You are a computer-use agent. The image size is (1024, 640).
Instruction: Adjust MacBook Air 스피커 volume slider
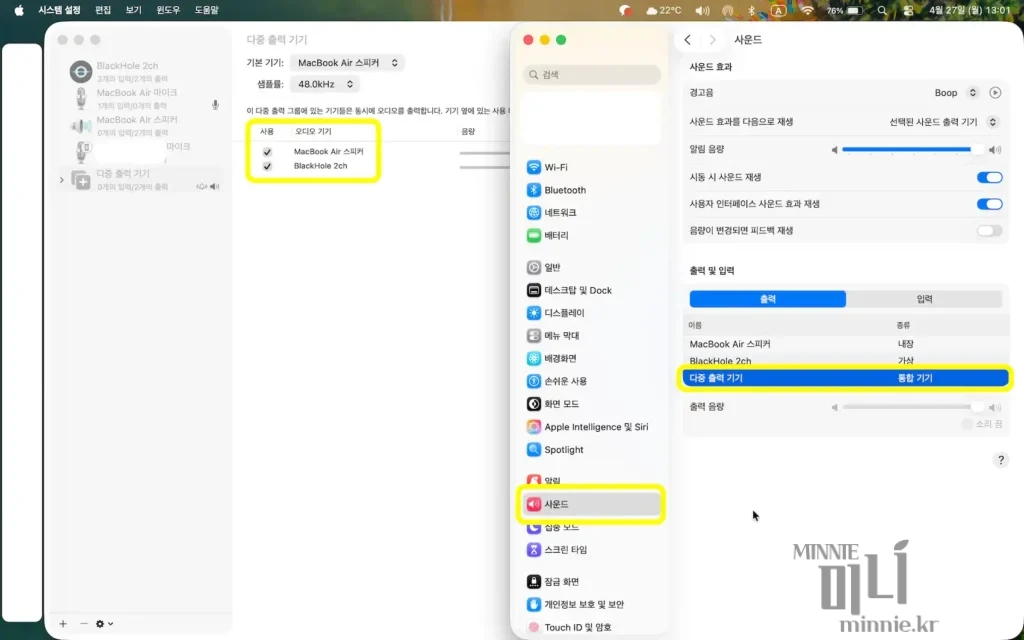point(485,153)
